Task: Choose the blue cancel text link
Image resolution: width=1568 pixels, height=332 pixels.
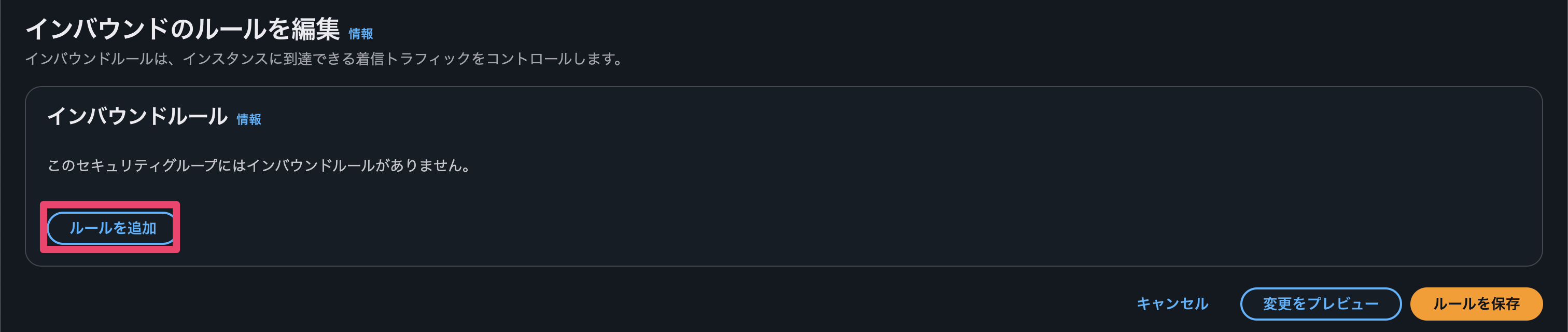Action: tap(1172, 303)
